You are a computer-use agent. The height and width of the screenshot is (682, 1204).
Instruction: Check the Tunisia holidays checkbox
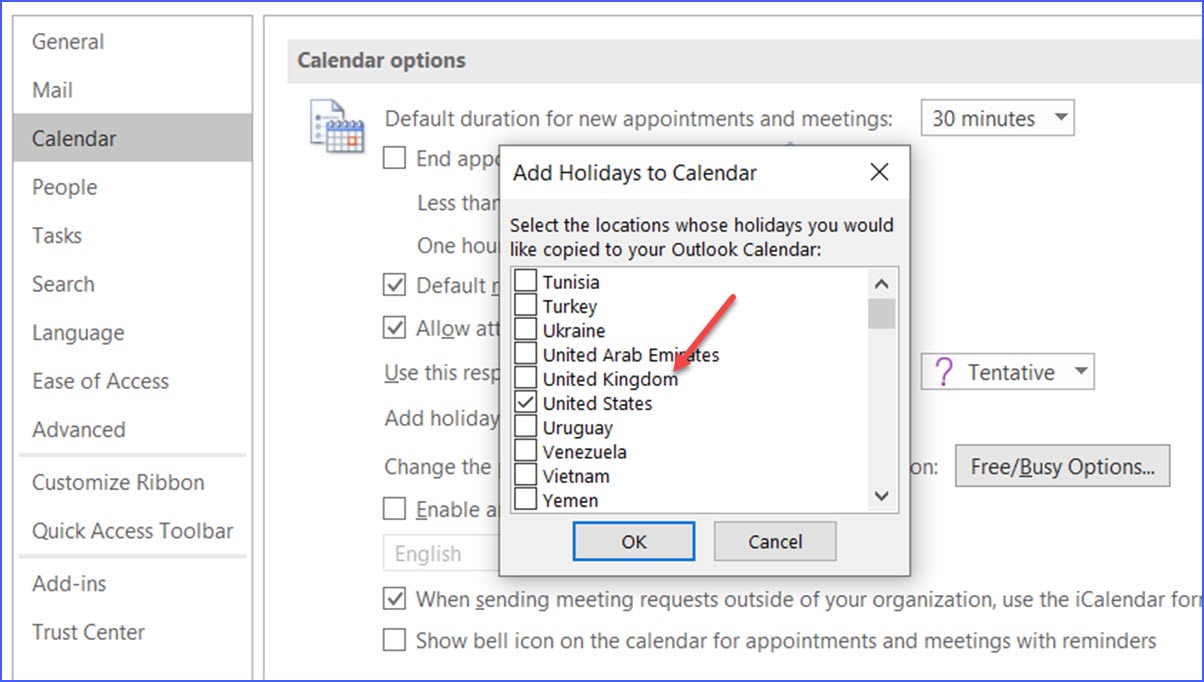524,282
